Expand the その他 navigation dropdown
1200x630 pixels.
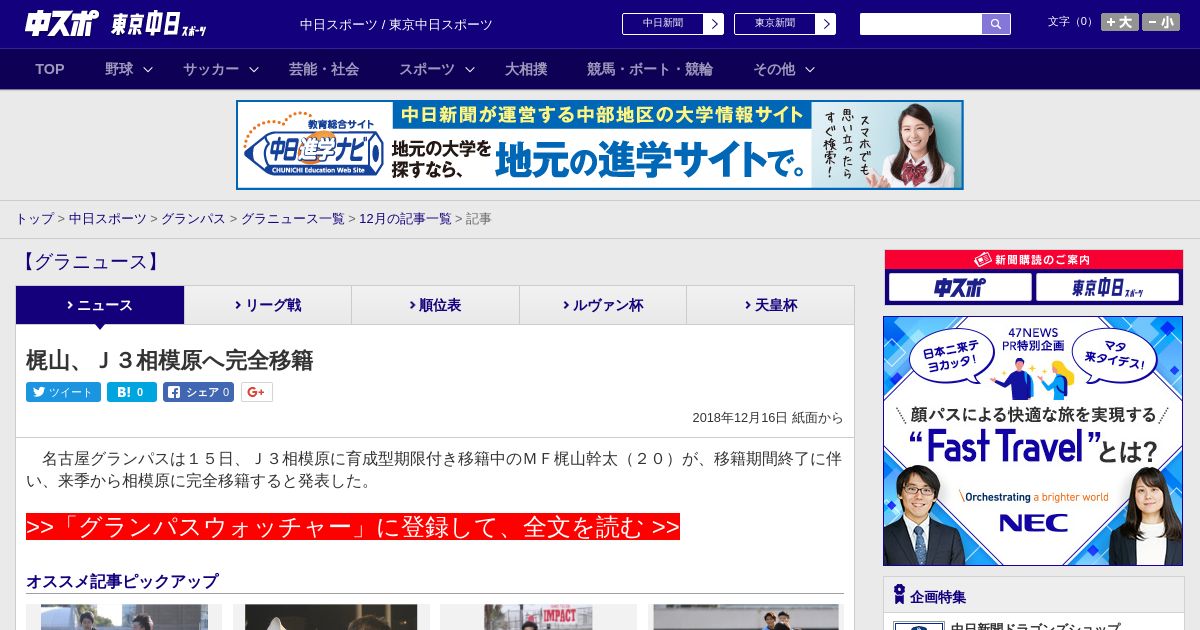point(784,69)
